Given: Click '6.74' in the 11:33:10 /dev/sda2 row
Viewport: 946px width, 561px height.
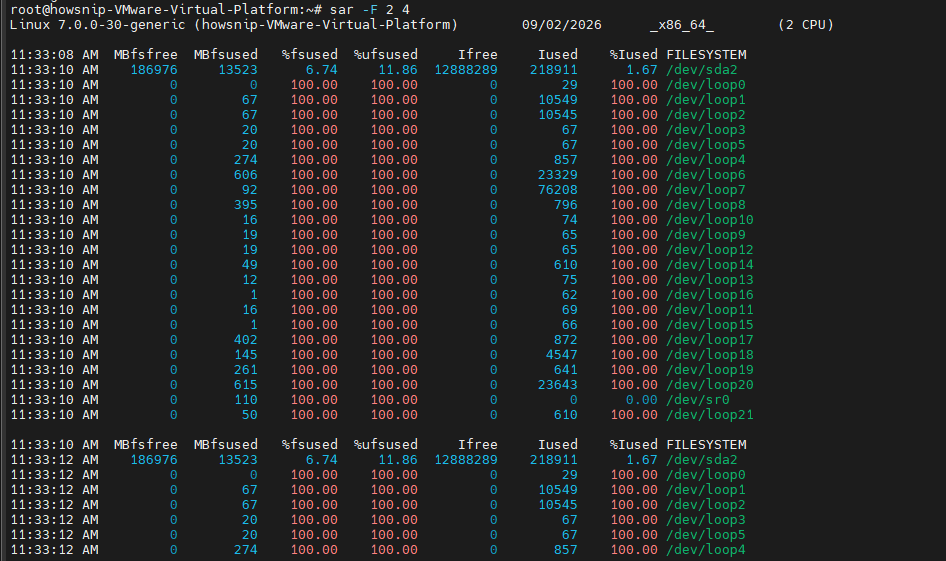Looking at the screenshot, I should 322,69.
